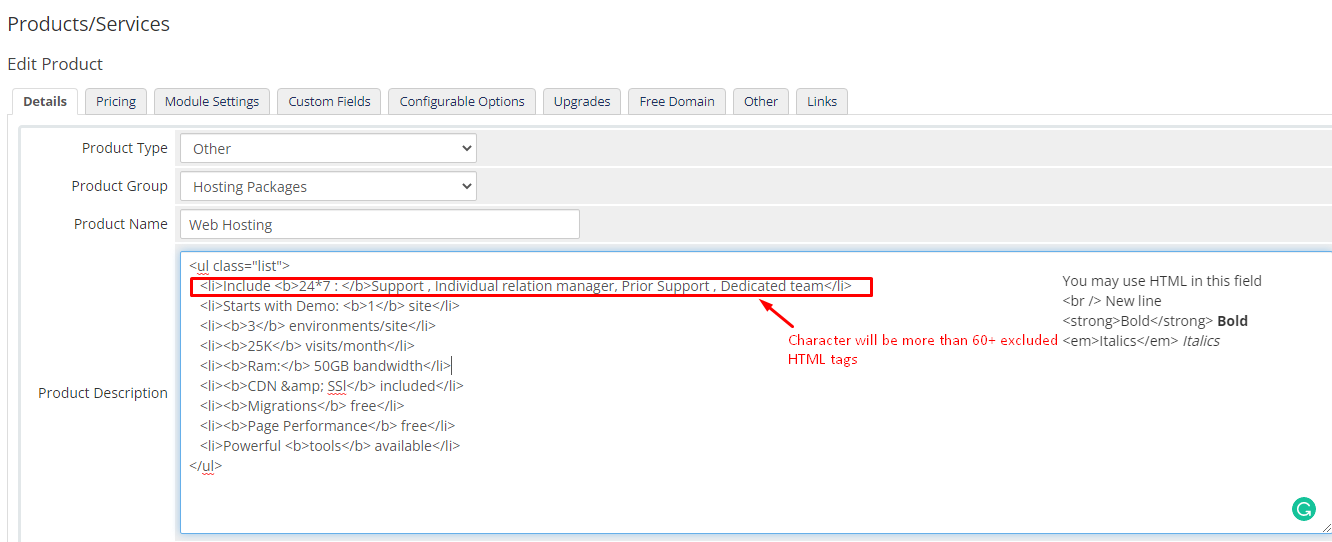This screenshot has height=542, width=1332.
Task: Open the Module Settings tab
Action: 212,101
